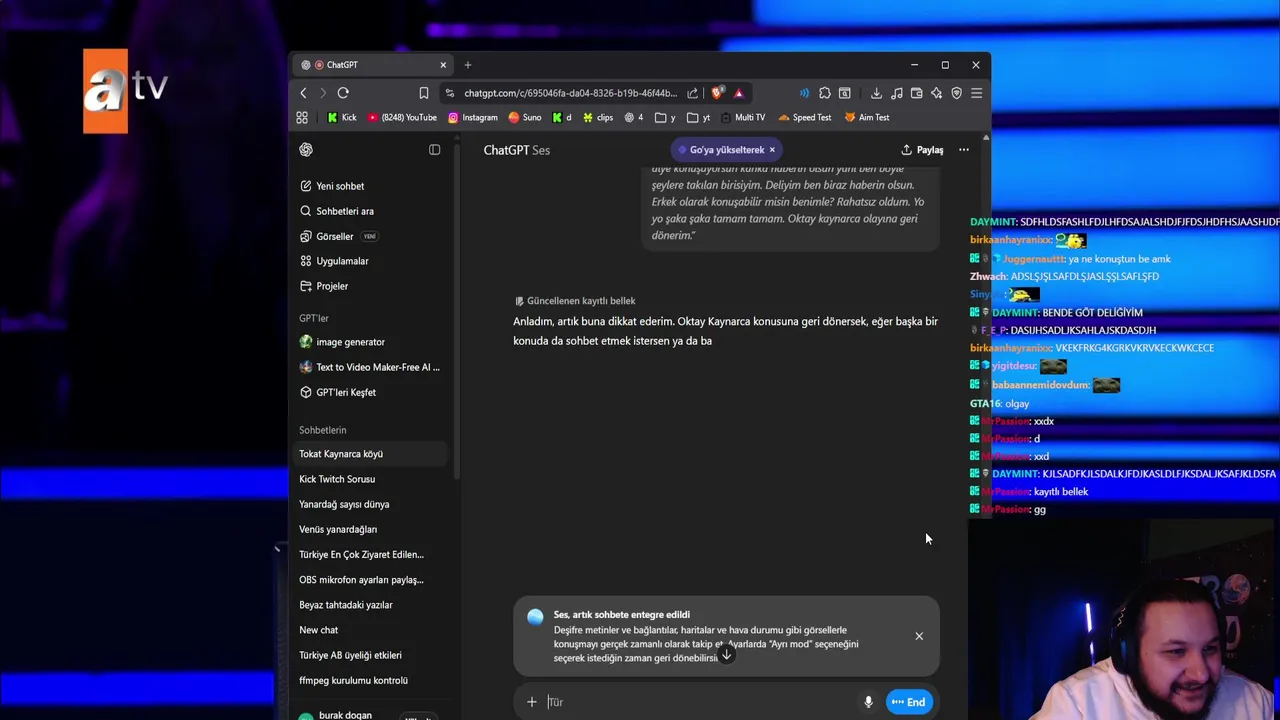Click the music note toolbar icon

pos(896,93)
